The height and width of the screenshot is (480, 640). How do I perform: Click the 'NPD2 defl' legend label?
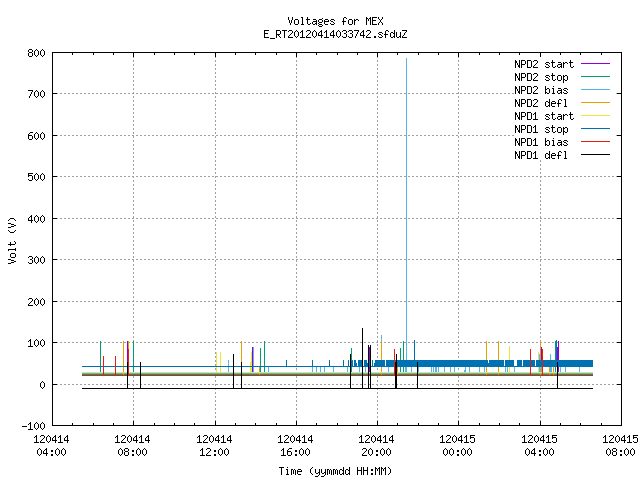click(541, 103)
